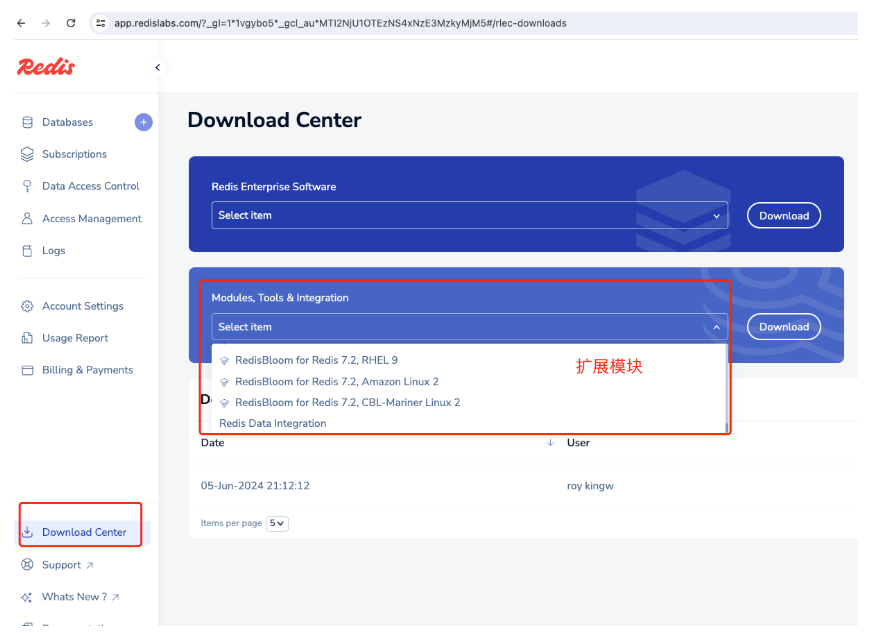Download the Redis Enterprise Software item
Screen dimensions: 883x633
click(x=783, y=216)
